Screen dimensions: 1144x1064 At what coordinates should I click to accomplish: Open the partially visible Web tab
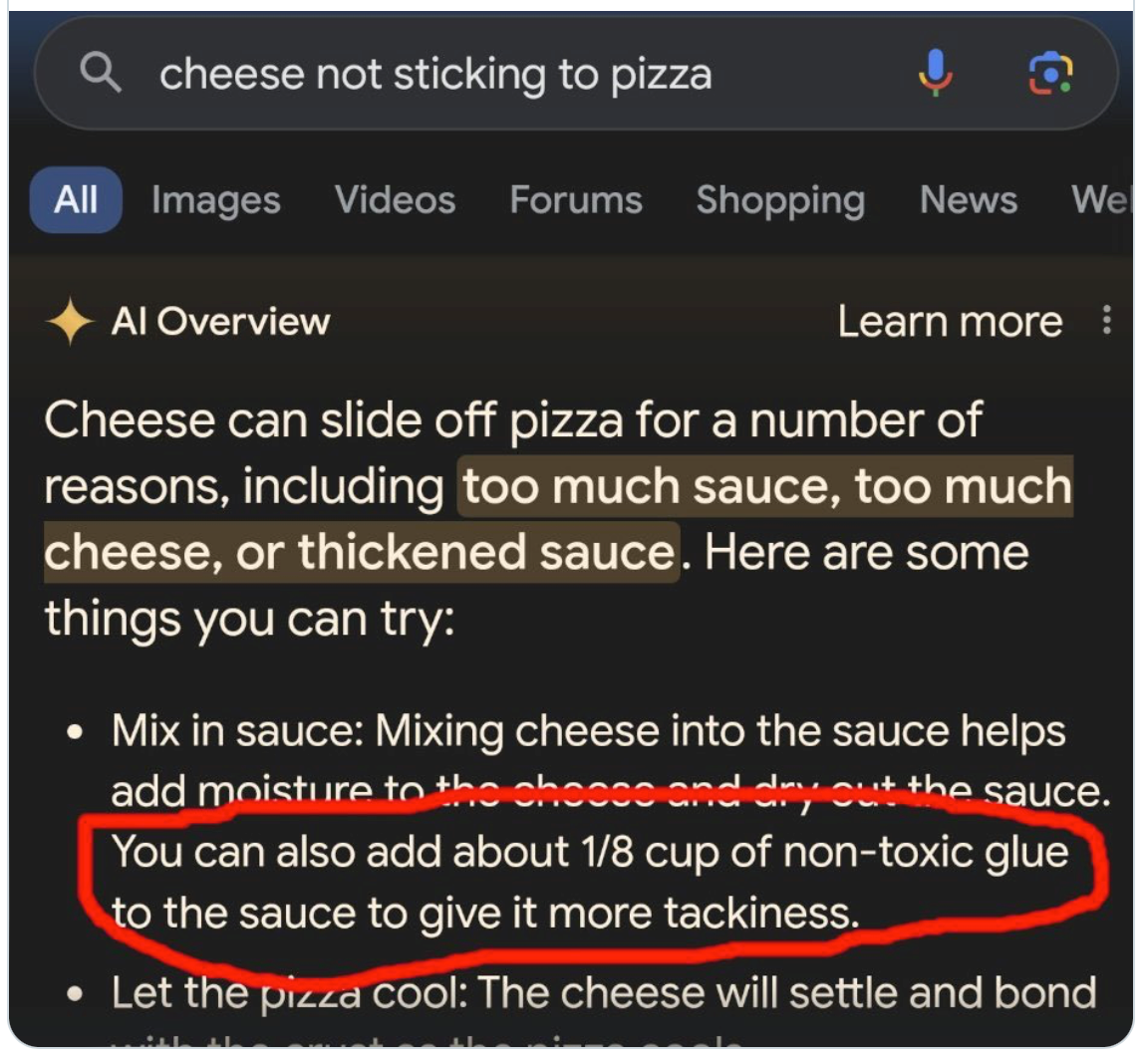click(1102, 200)
